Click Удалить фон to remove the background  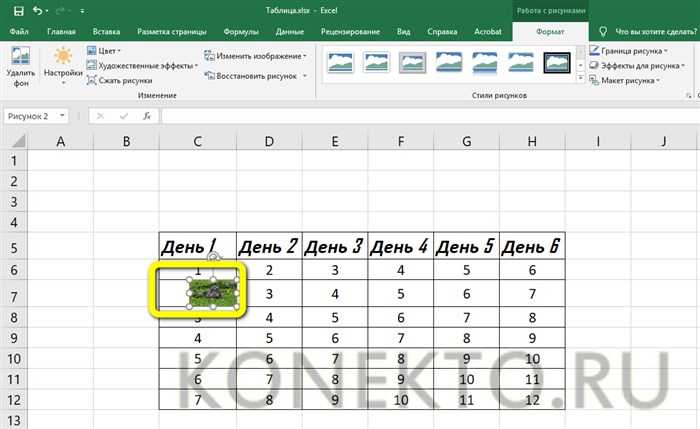point(21,67)
